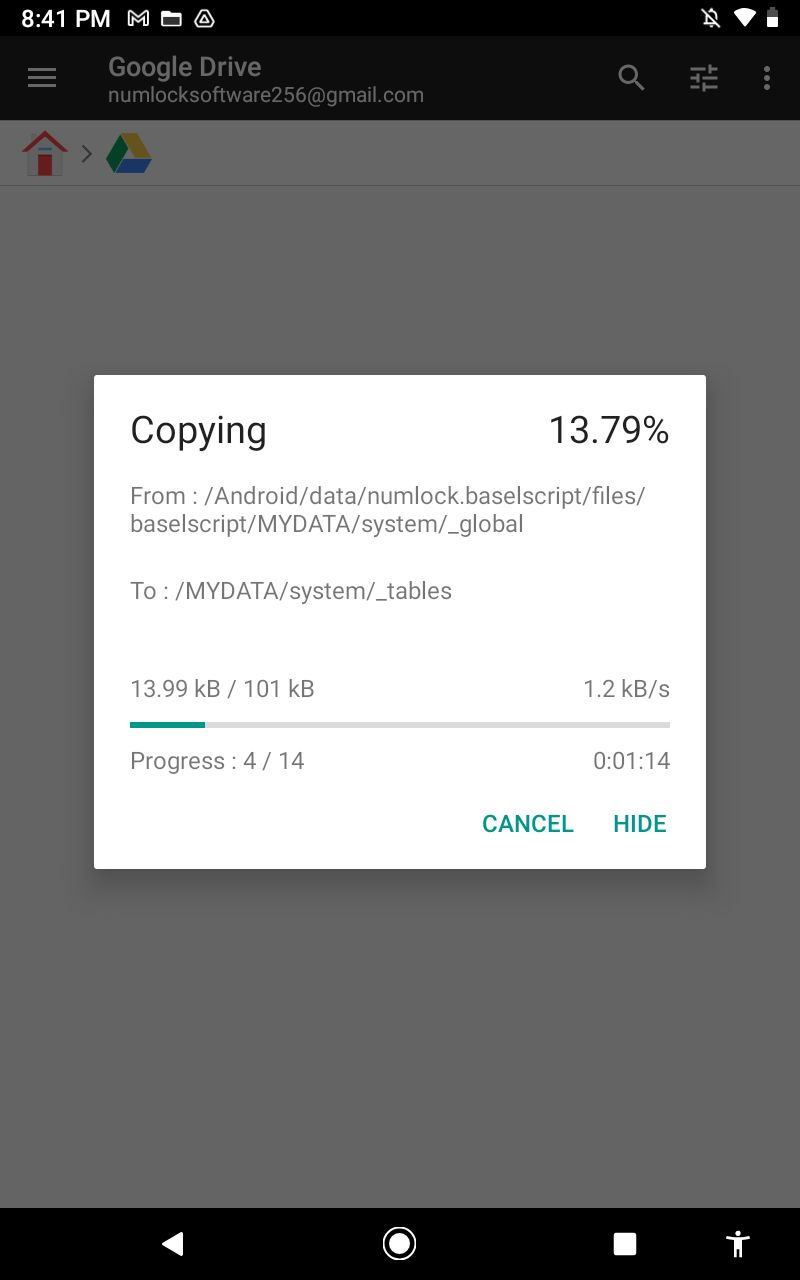Select the Google Drive breadcrumb icon
The image size is (800, 1280).
129,154
